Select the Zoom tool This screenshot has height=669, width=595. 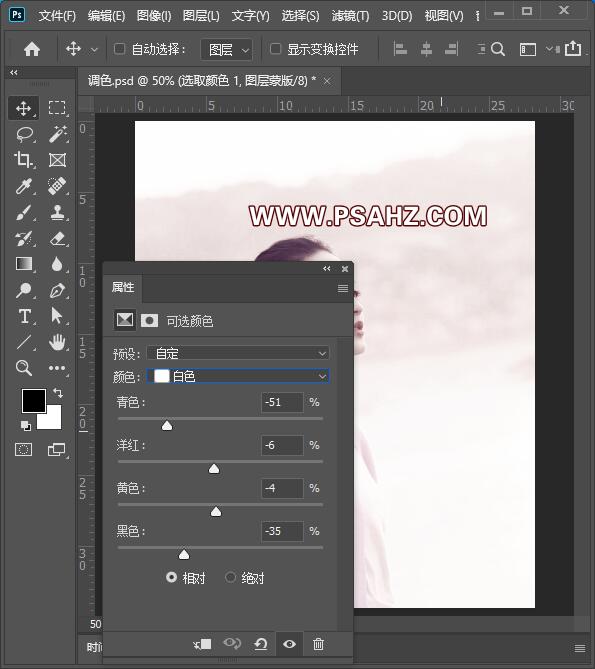(x=23, y=368)
